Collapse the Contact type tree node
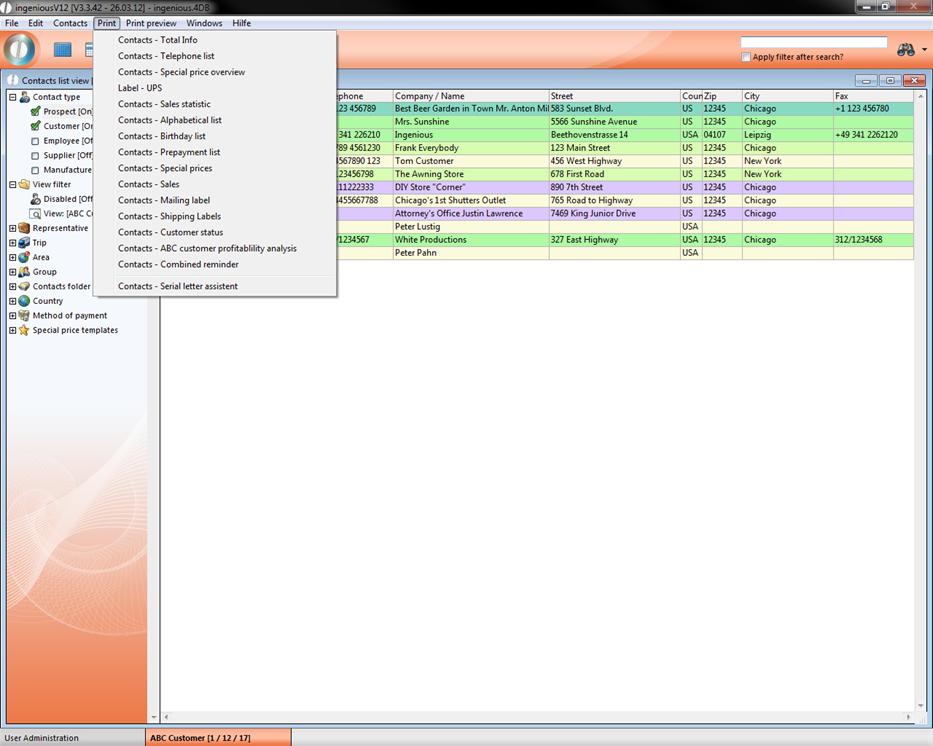 13,97
